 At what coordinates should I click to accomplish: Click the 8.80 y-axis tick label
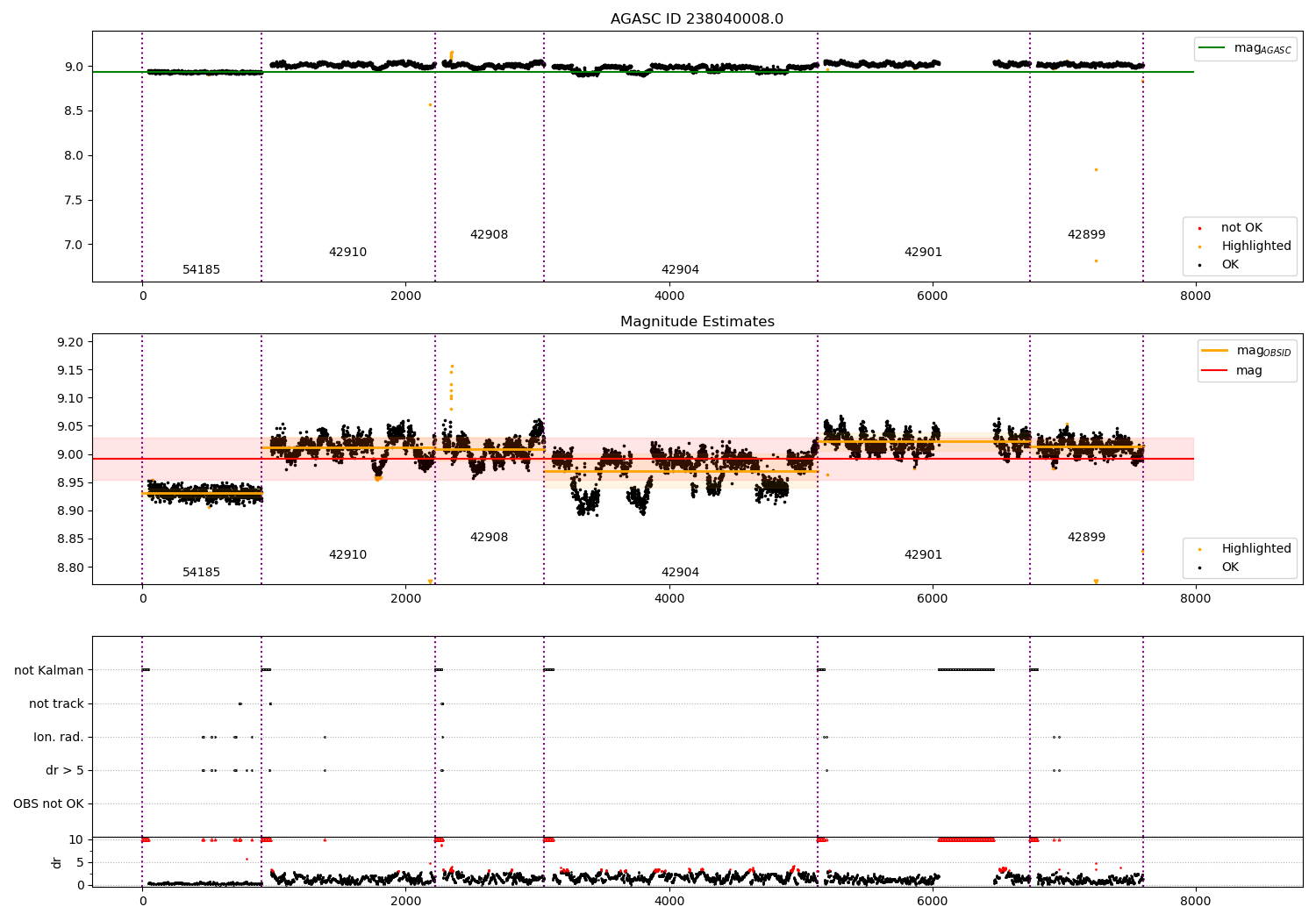(x=70, y=568)
